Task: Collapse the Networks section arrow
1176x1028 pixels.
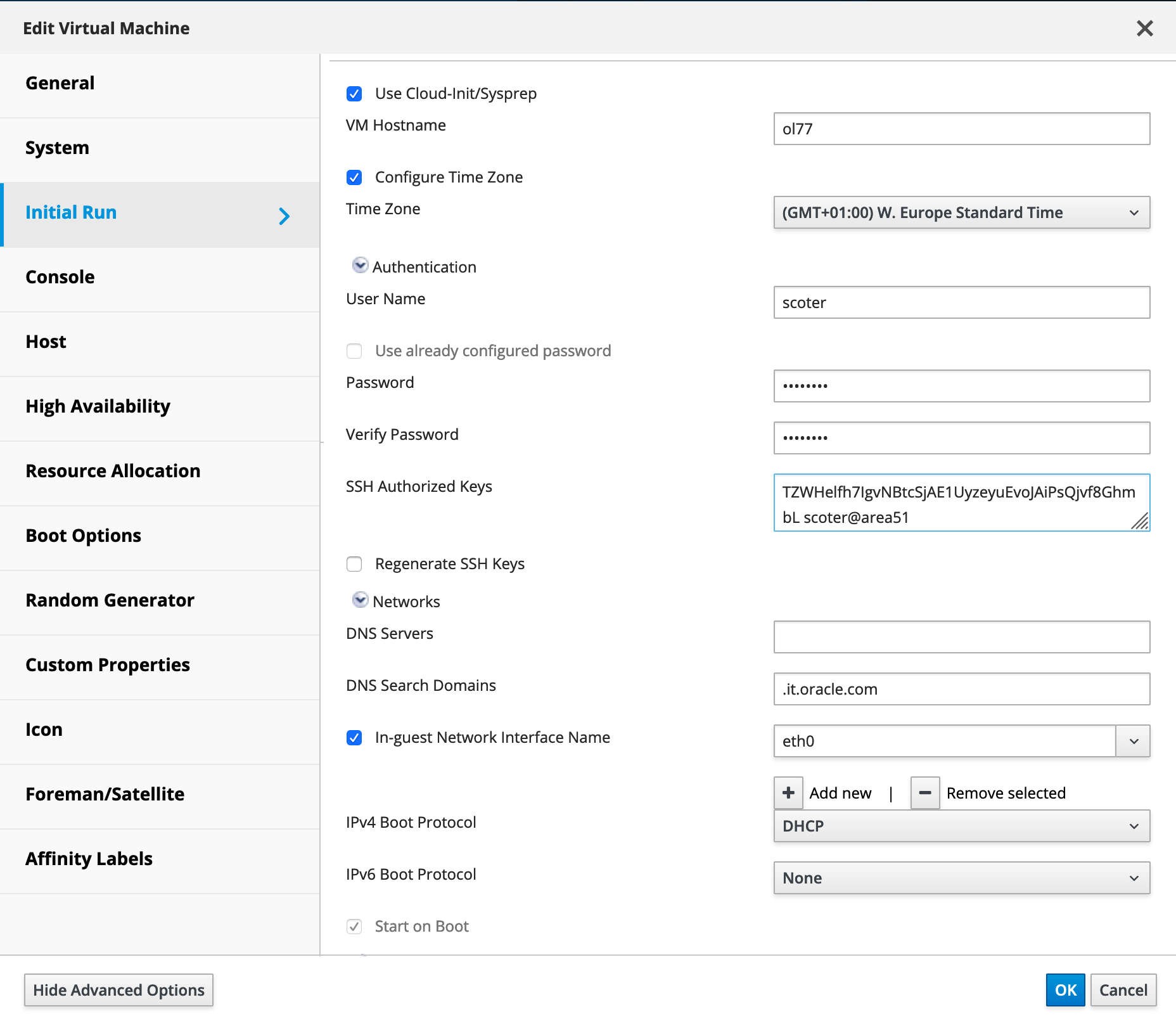Action: [x=360, y=600]
